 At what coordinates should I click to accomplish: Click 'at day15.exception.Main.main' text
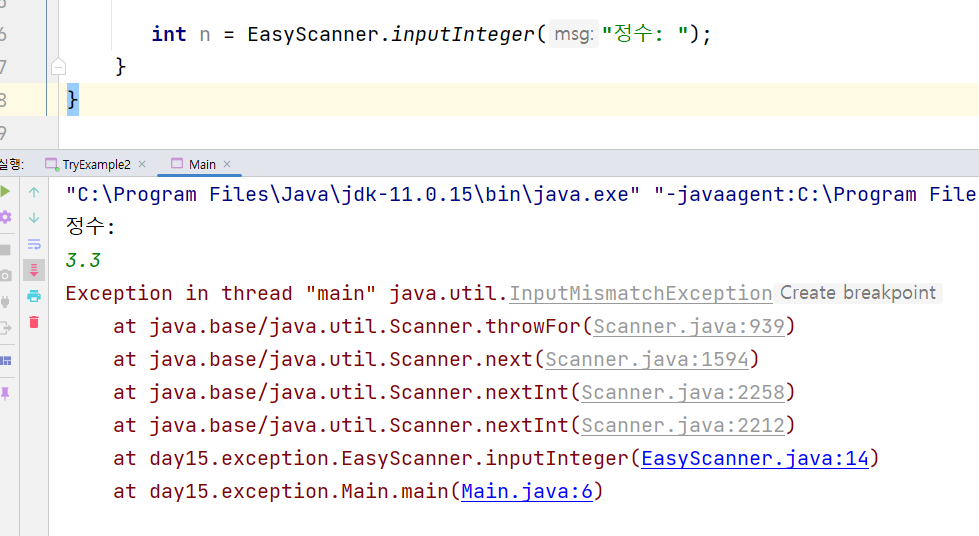click(281, 492)
